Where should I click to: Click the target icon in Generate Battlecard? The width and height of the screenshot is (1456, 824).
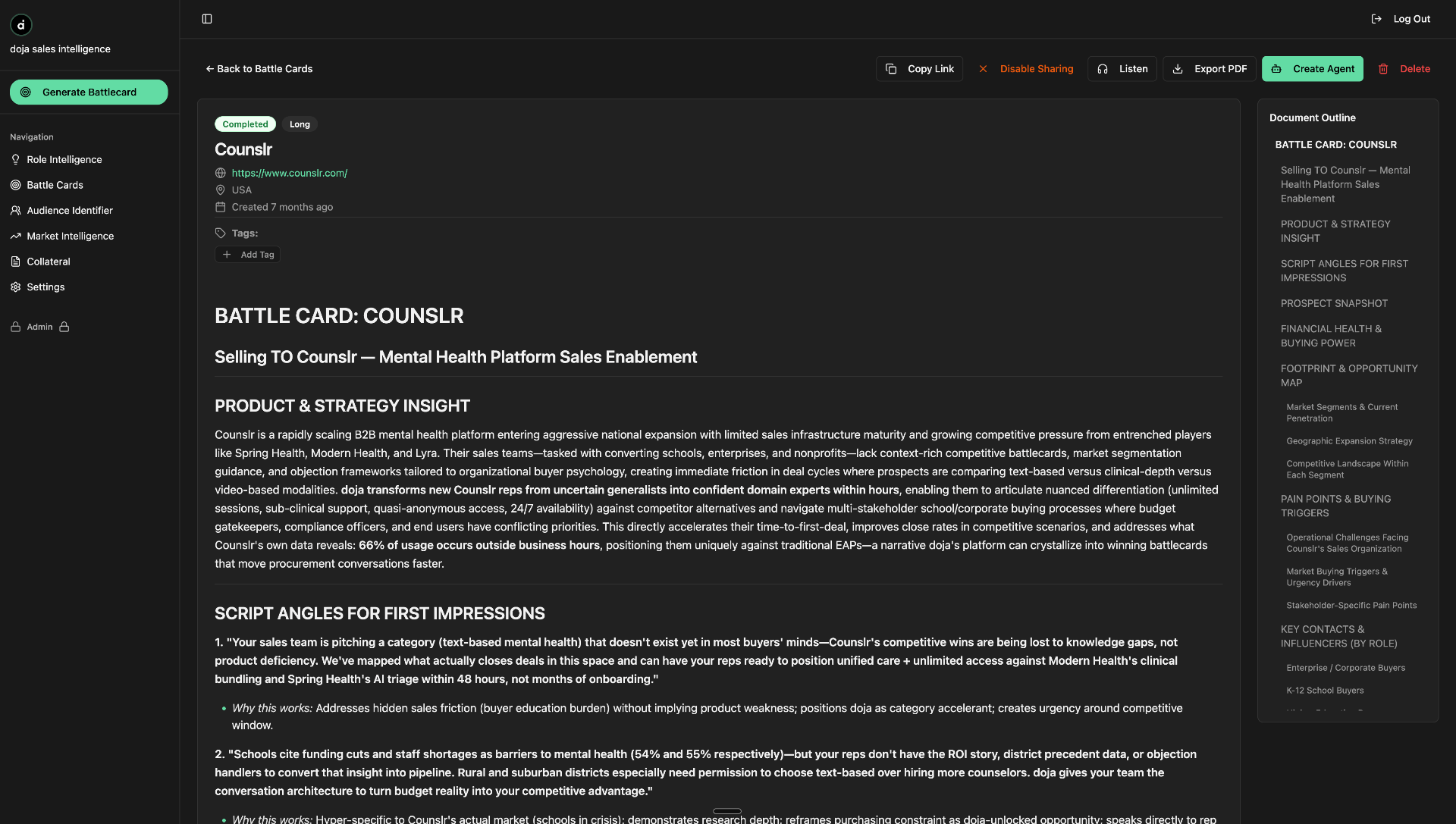click(x=26, y=92)
